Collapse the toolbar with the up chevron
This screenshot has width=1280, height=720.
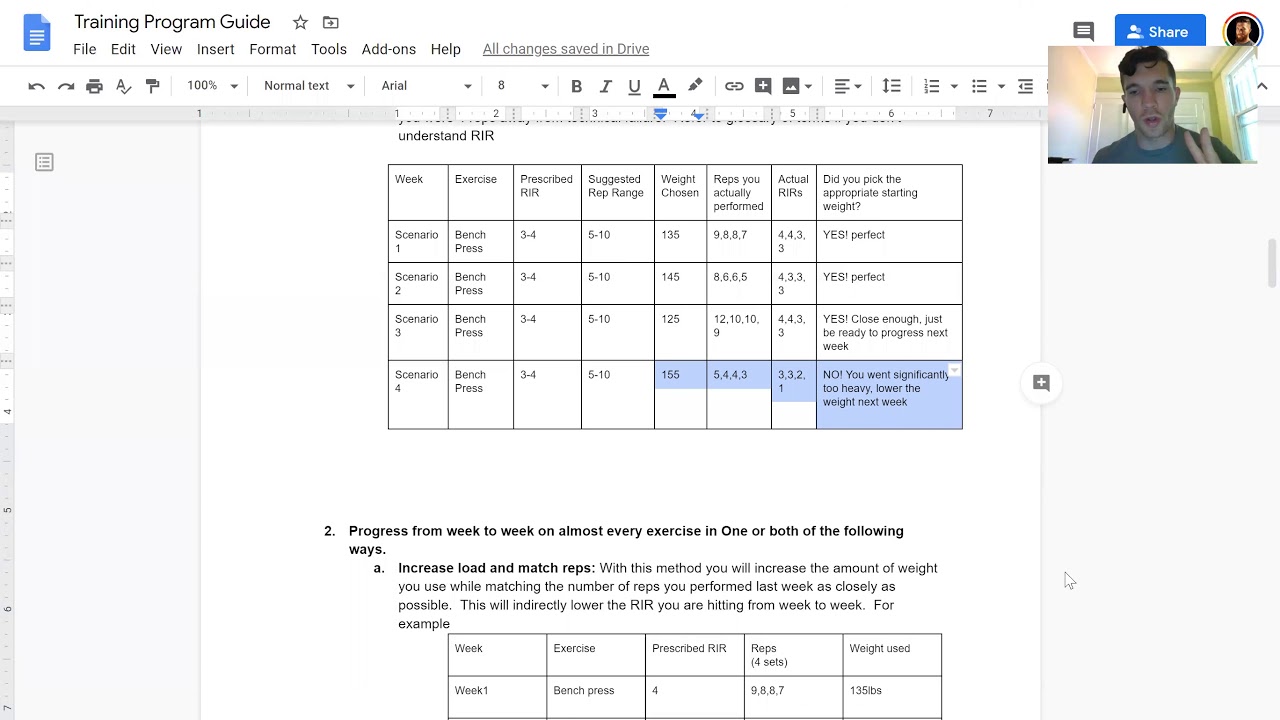pos(1262,86)
